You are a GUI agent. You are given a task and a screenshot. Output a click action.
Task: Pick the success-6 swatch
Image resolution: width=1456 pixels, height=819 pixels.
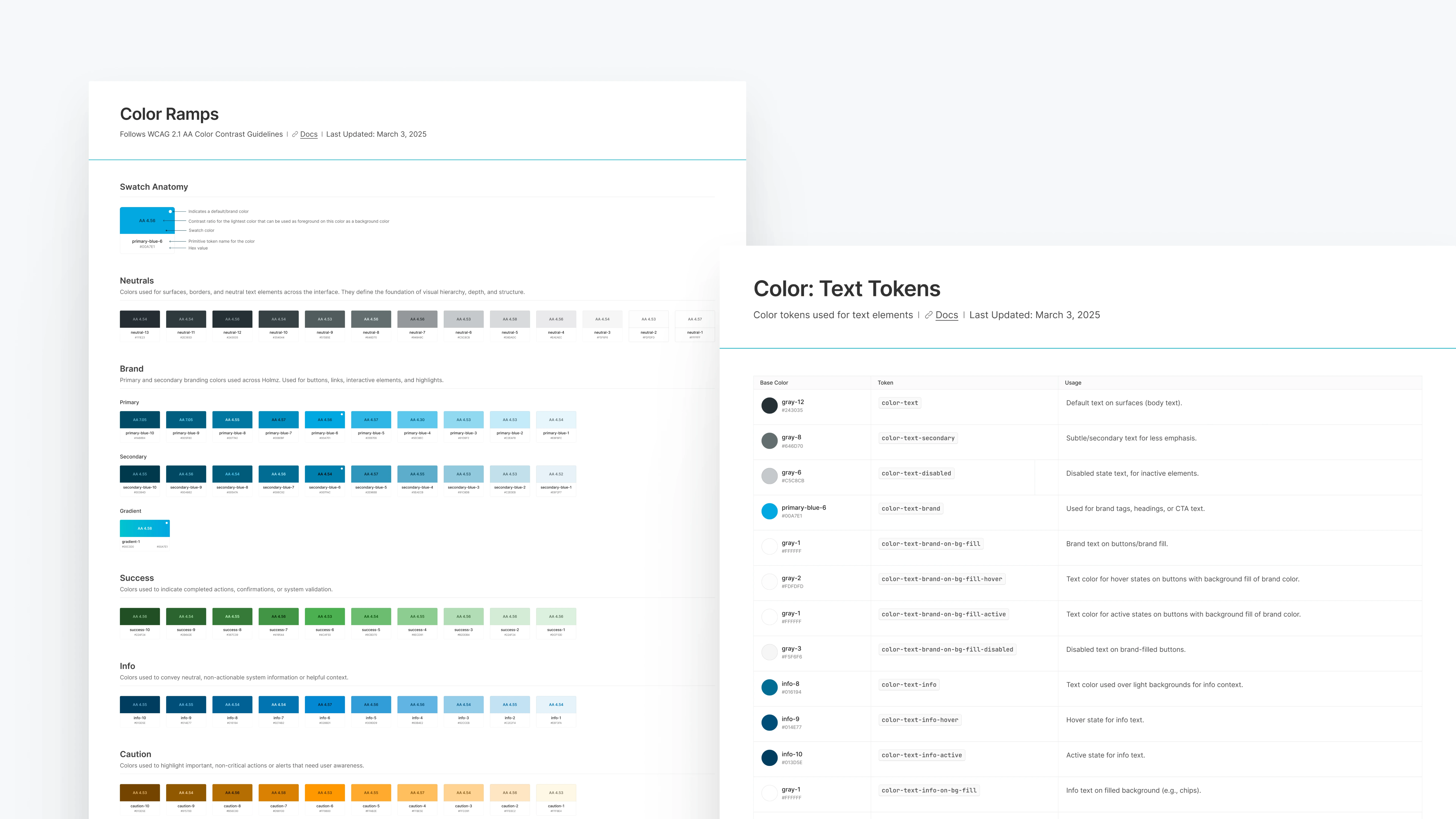(x=325, y=623)
